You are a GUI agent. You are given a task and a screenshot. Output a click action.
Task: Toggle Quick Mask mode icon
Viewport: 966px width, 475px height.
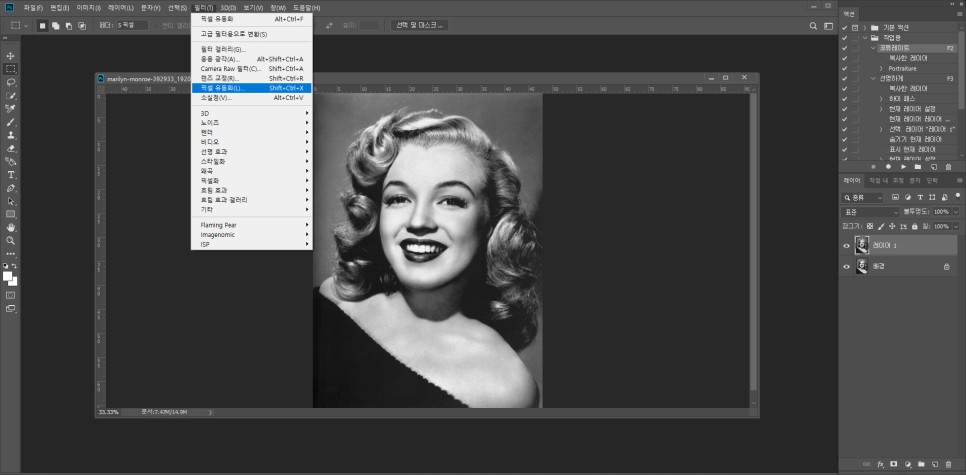[10, 295]
